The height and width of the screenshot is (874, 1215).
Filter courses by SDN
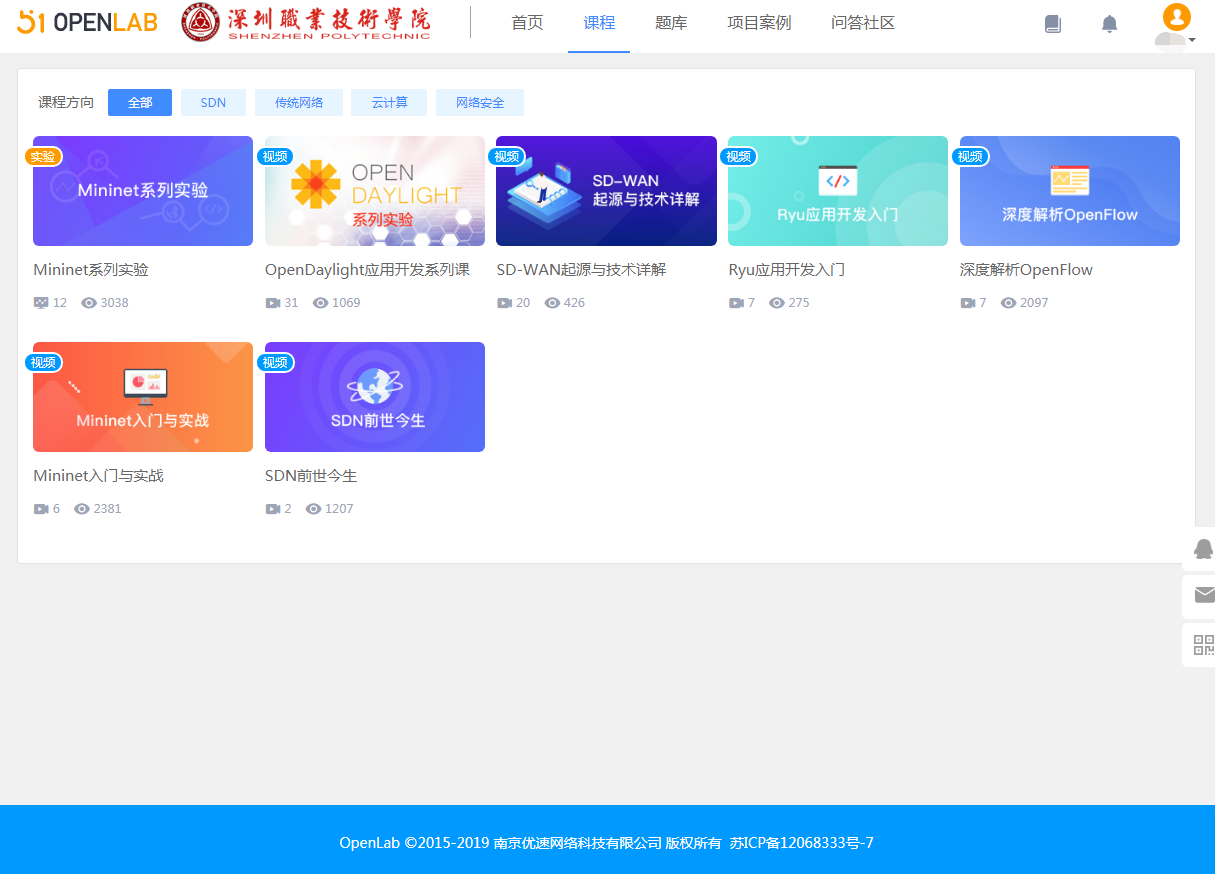pyautogui.click(x=213, y=103)
